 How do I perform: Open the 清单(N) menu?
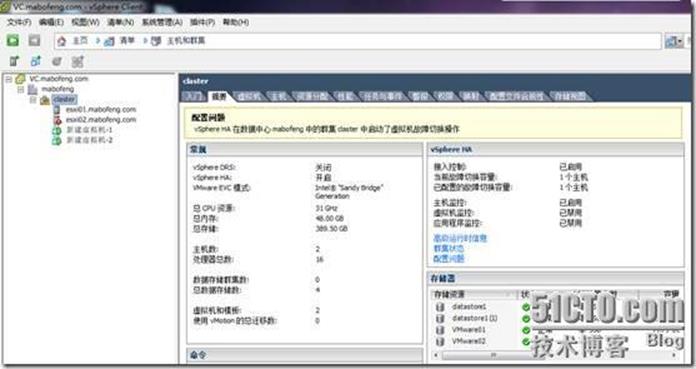[120, 22]
